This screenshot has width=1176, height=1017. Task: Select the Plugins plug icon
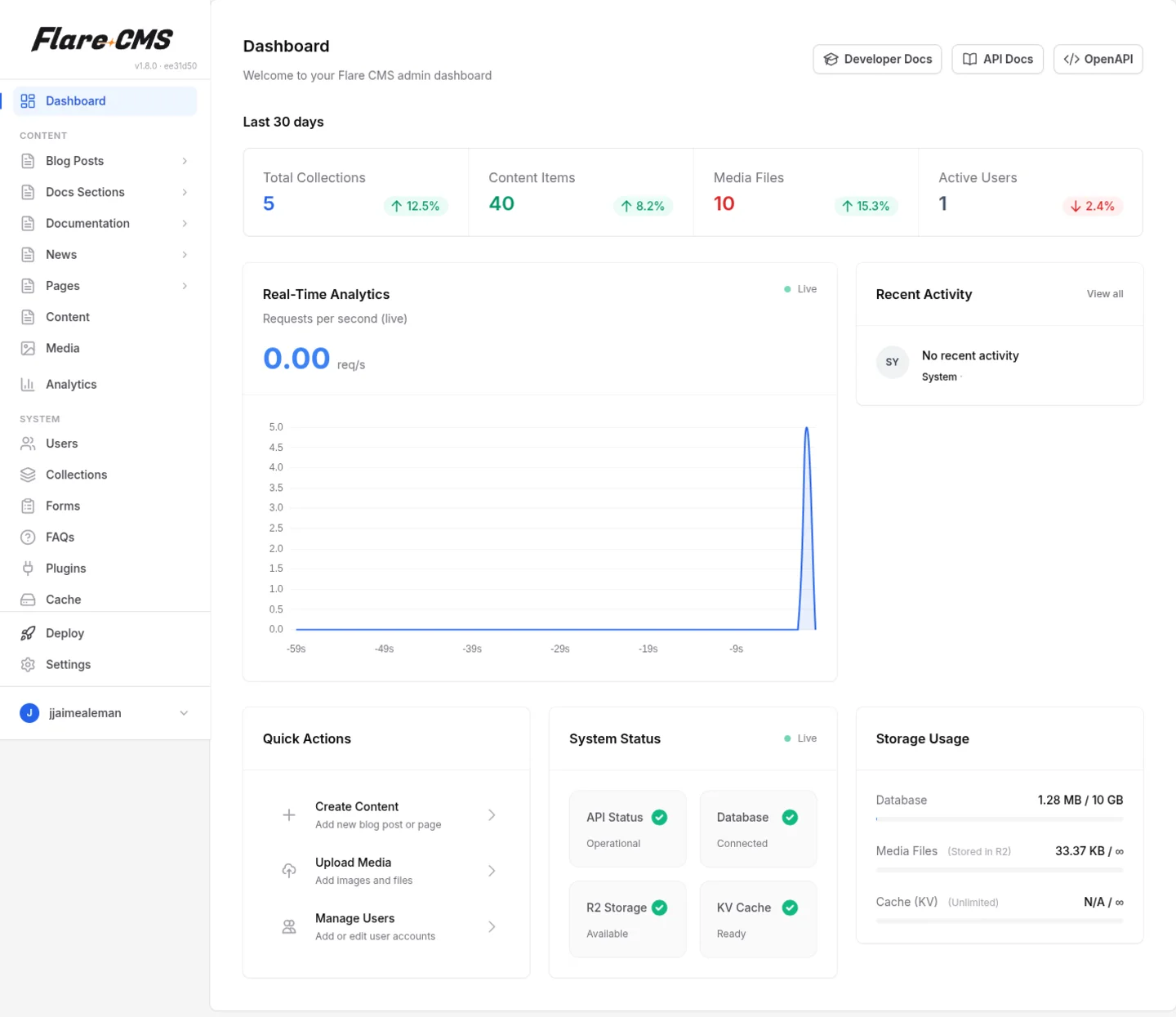click(x=29, y=568)
